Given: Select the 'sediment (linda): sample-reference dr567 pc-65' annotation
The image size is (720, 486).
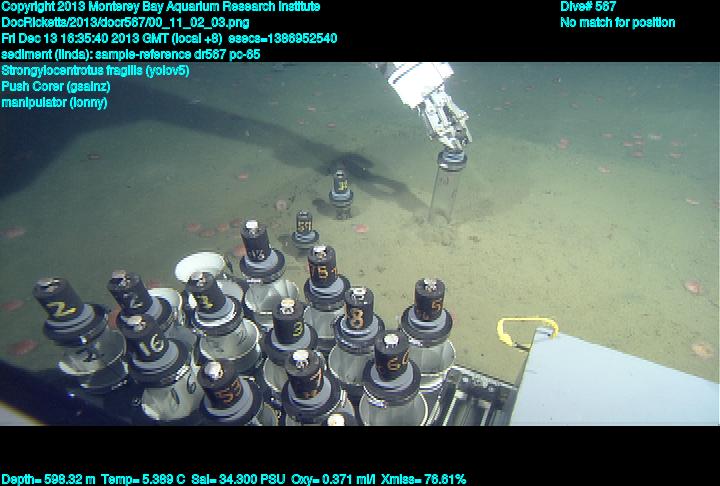Looking at the screenshot, I should (x=131, y=54).
